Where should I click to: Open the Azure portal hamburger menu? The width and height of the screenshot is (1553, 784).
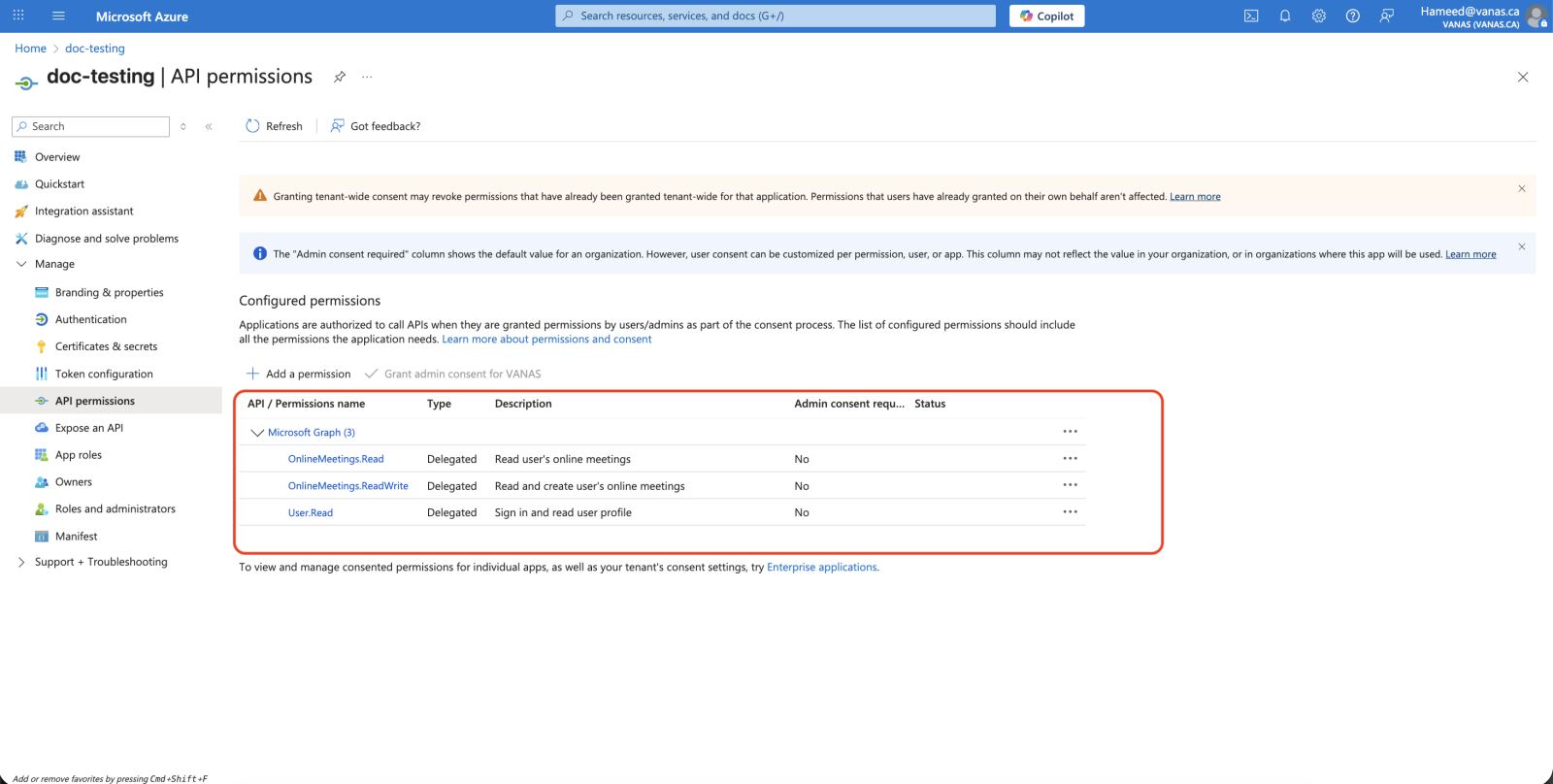[x=58, y=16]
